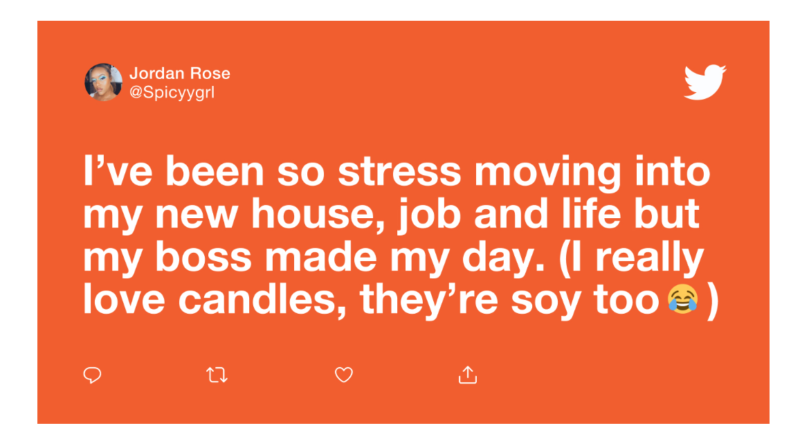Click the "(I really" text at line end
The image size is (800, 437).
point(631,259)
